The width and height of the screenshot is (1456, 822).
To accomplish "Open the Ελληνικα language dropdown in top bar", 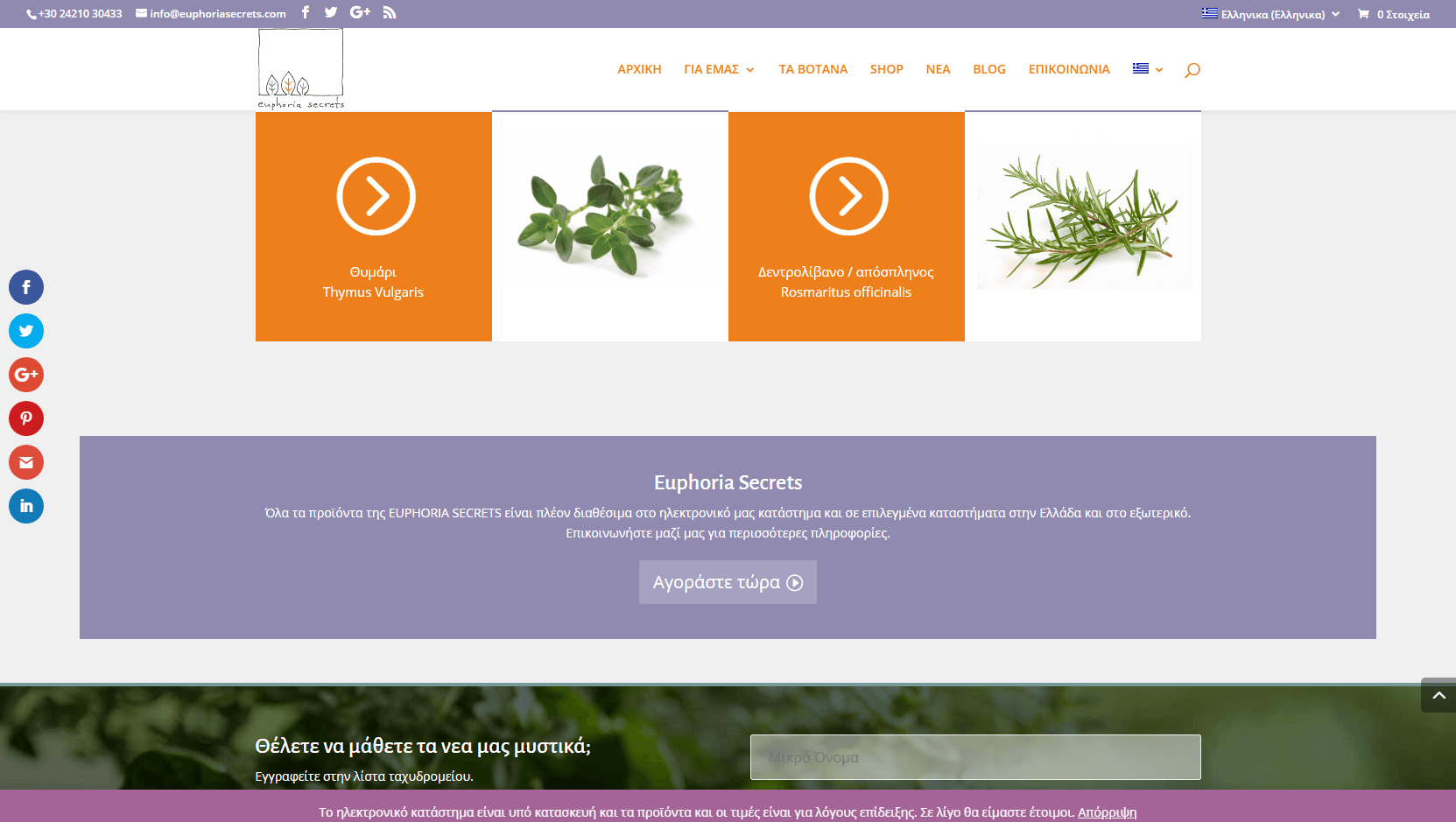I will (x=1270, y=14).
